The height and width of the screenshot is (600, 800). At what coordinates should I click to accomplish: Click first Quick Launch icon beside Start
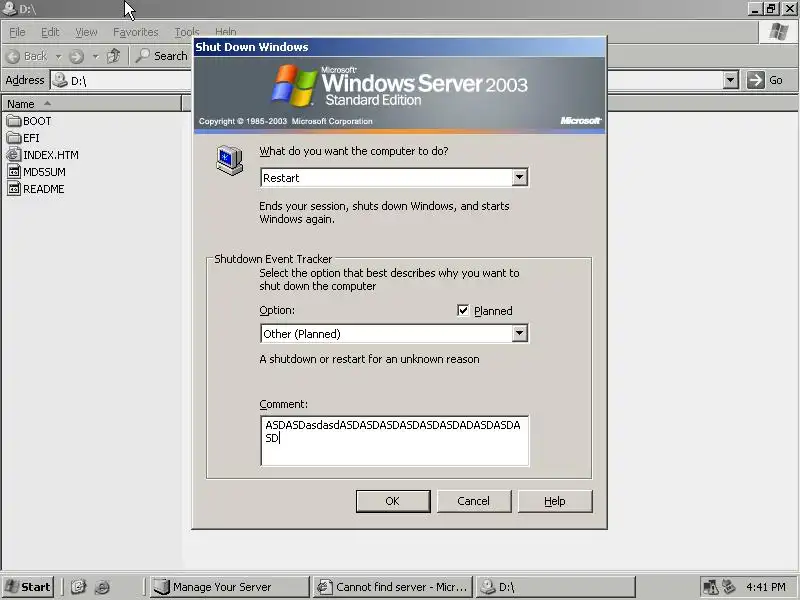coord(78,587)
